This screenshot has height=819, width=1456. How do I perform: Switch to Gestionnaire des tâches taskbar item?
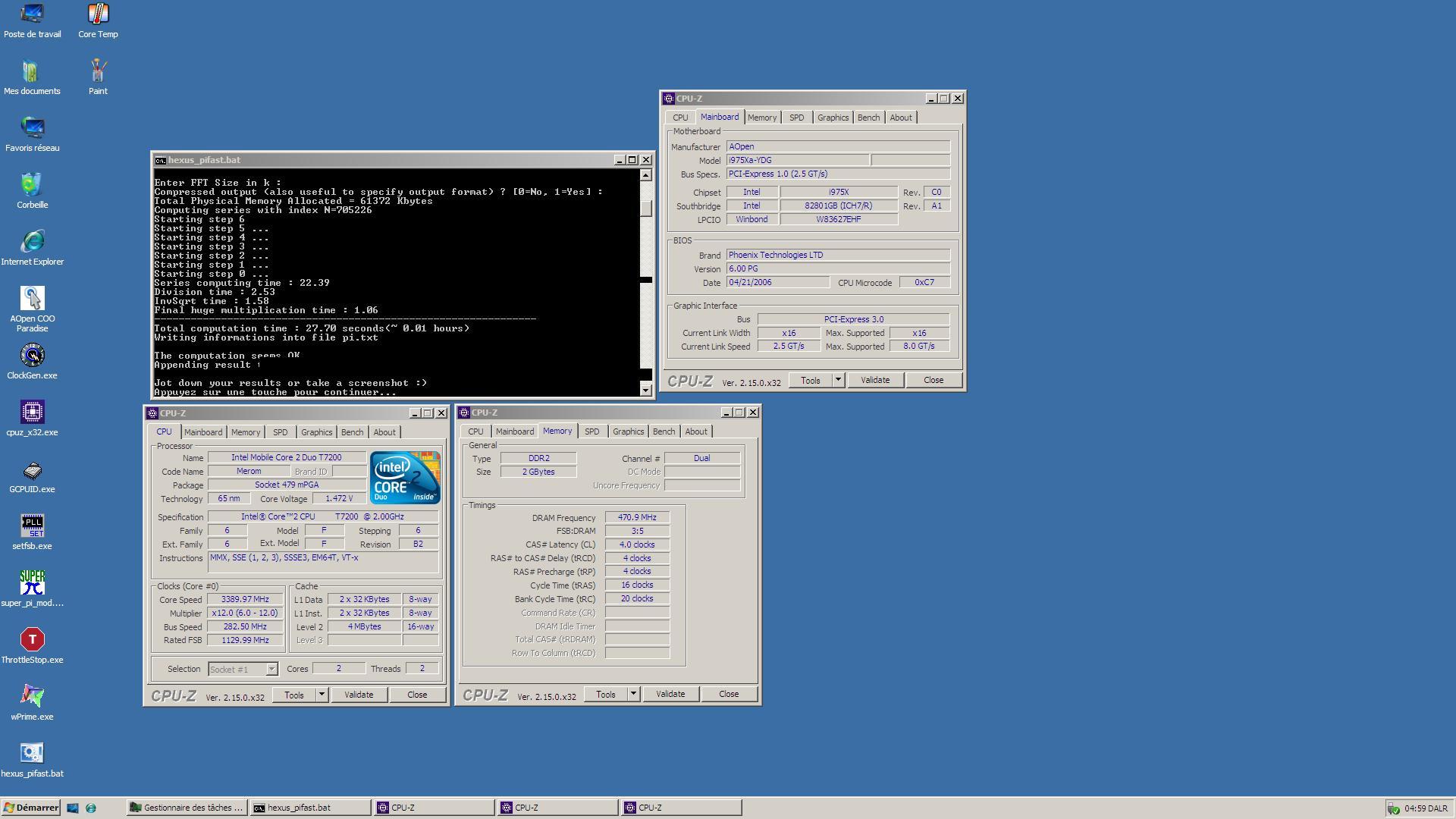[x=186, y=808]
